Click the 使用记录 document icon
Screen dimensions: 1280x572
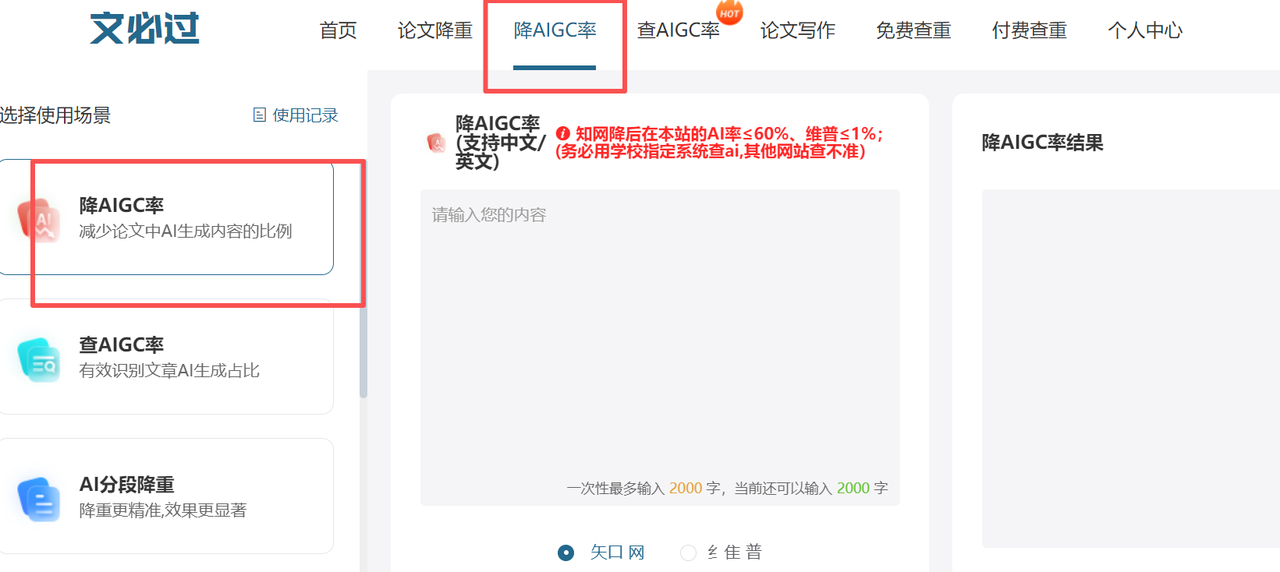[x=260, y=115]
